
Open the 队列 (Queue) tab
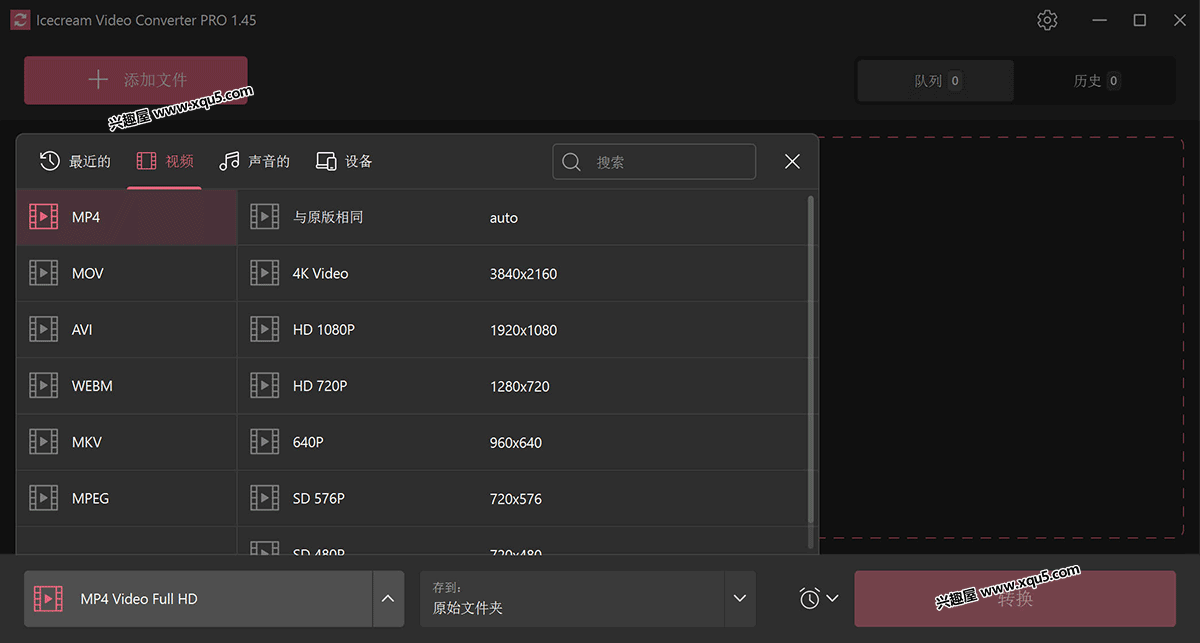(x=936, y=81)
